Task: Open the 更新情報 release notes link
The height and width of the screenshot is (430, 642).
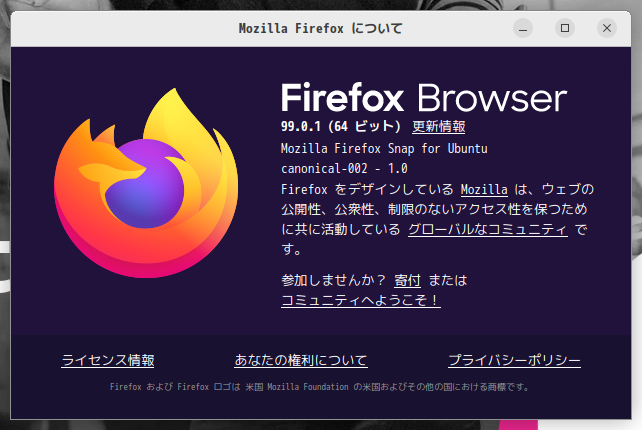Action: click(439, 127)
